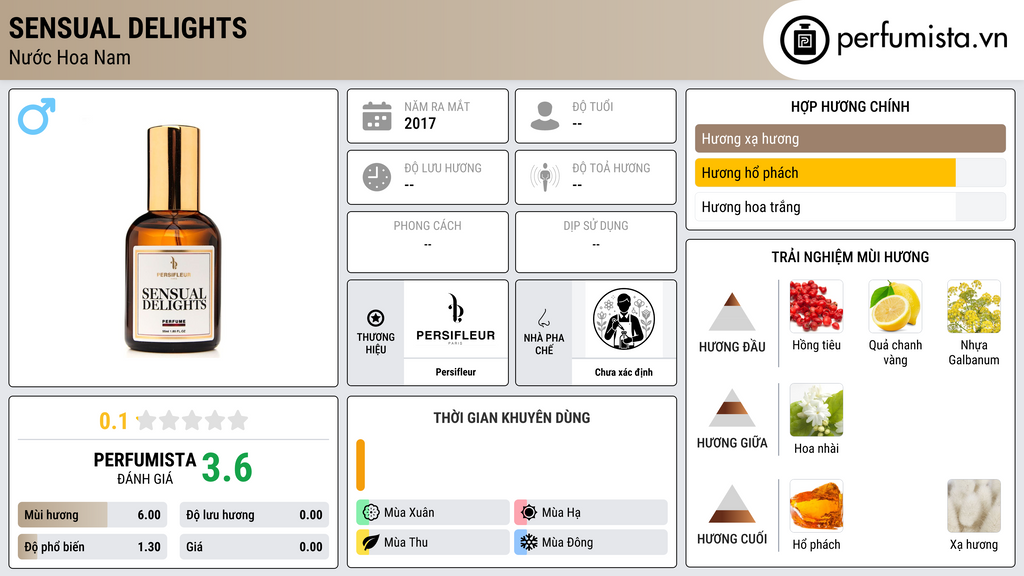The width and height of the screenshot is (1024, 576).
Task: Click the perfumista.vn bottle logo icon
Action: point(805,40)
